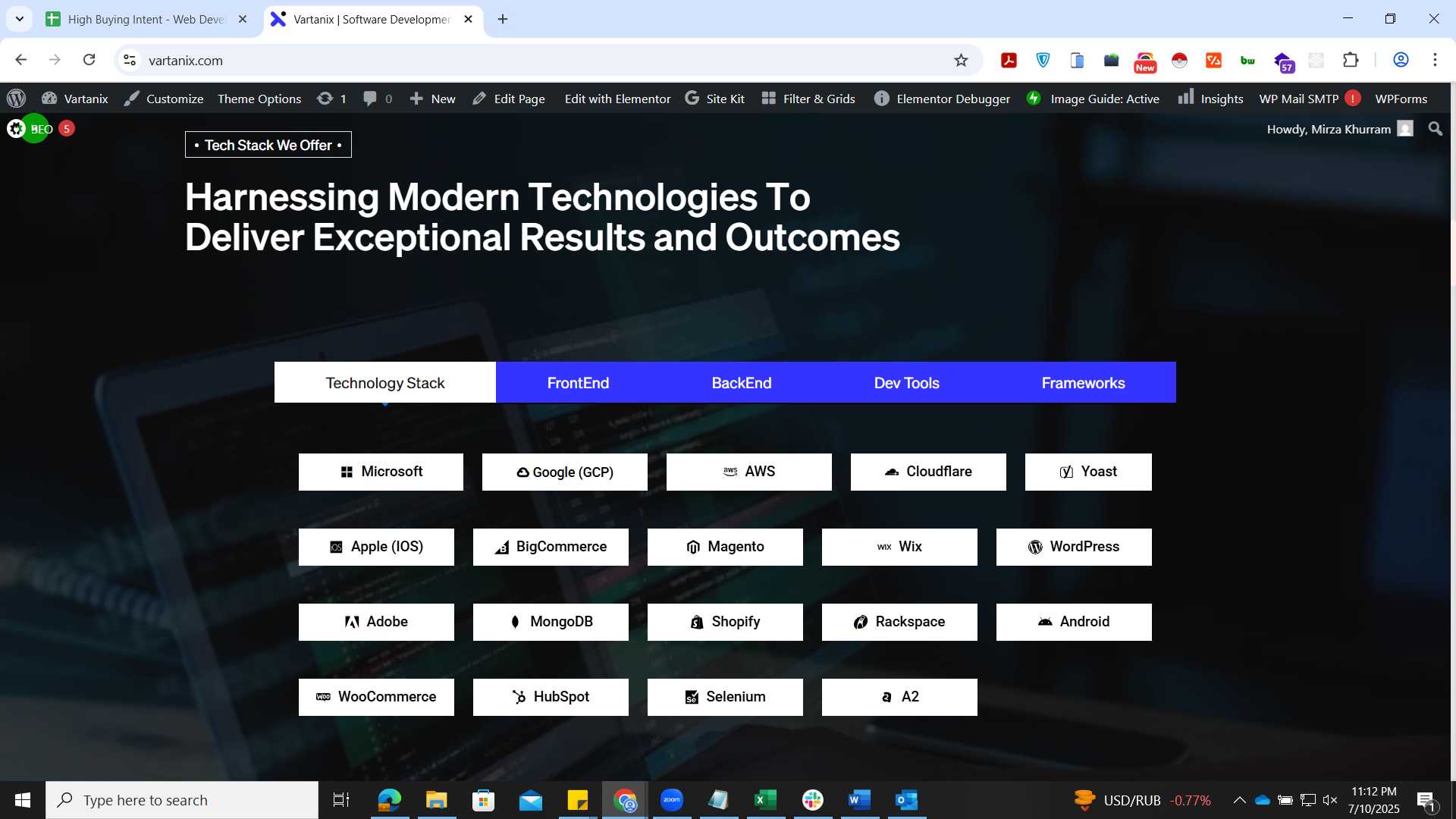Image resolution: width=1456 pixels, height=819 pixels.
Task: Click the AWS button
Action: (749, 472)
